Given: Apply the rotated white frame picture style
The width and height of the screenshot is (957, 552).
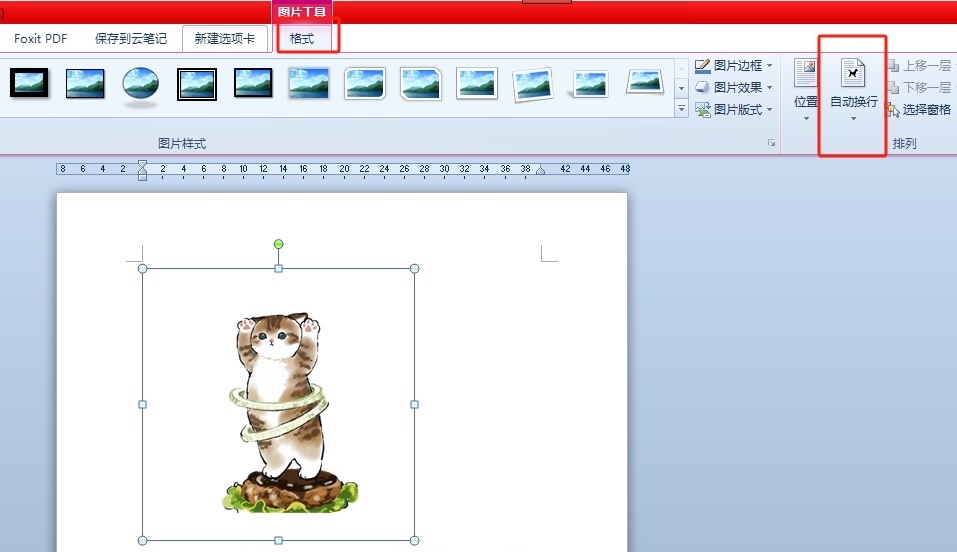Looking at the screenshot, I should tap(533, 84).
